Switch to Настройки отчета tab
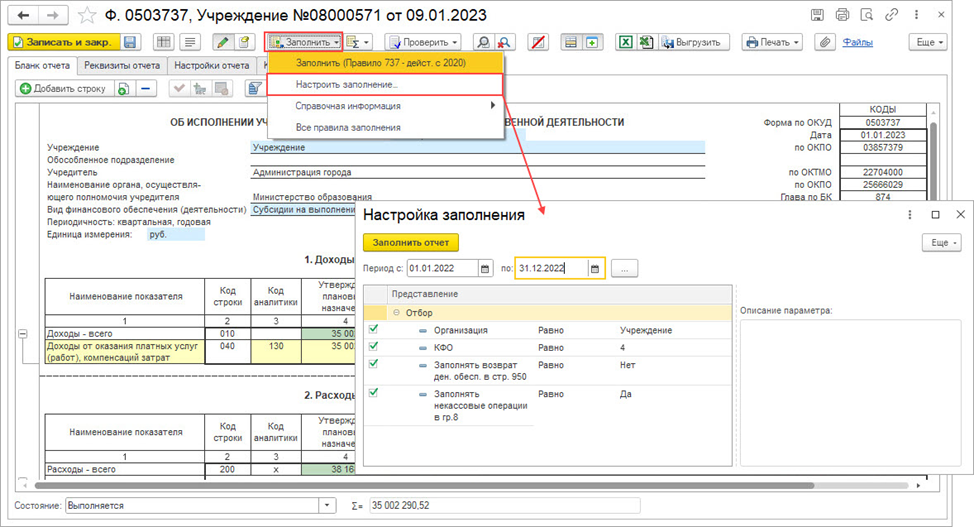974x527 pixels. point(211,65)
